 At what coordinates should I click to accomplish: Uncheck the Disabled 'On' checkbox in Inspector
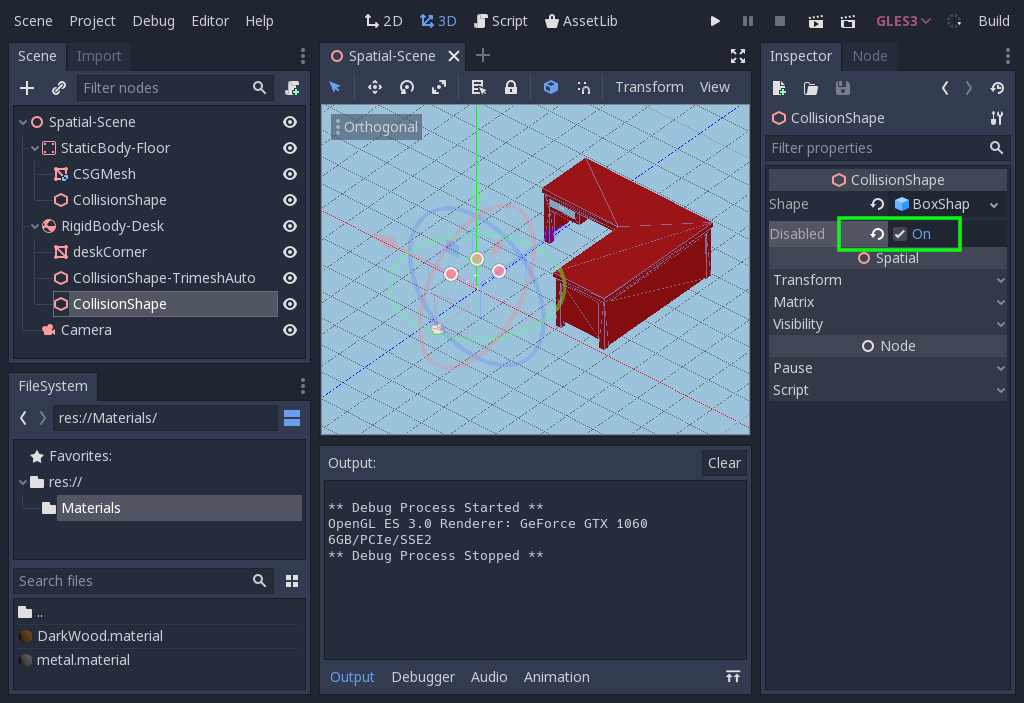[x=897, y=233]
